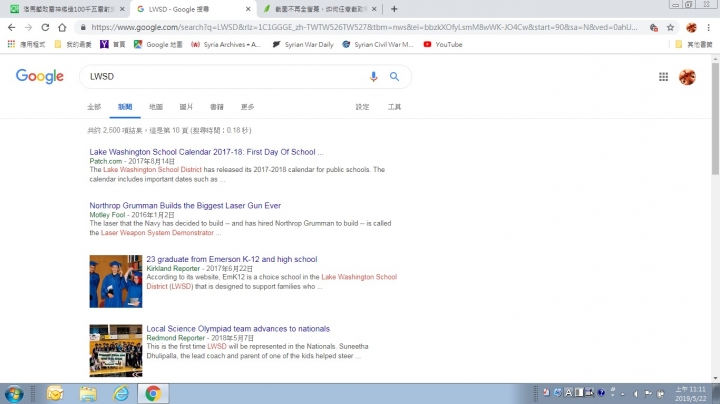Click the translate icon in the address bar

(653, 28)
